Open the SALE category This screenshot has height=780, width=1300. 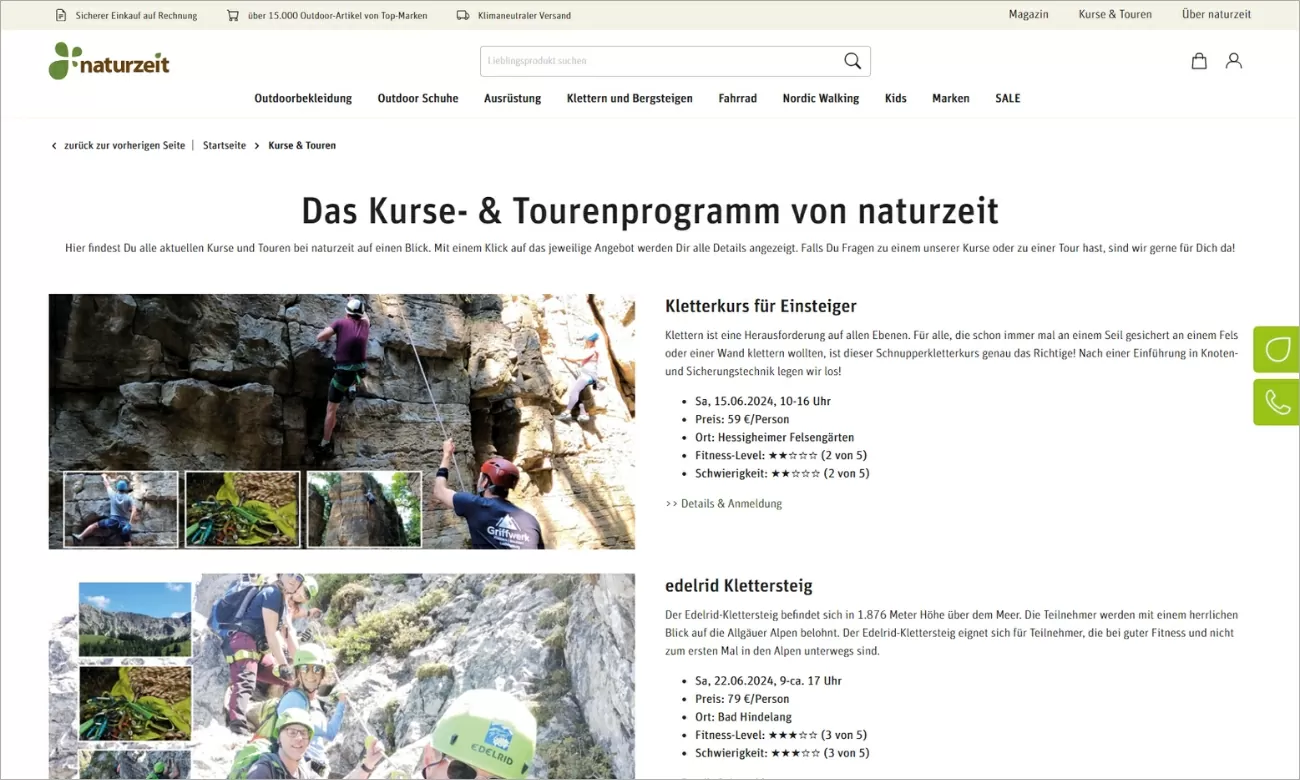(1007, 98)
